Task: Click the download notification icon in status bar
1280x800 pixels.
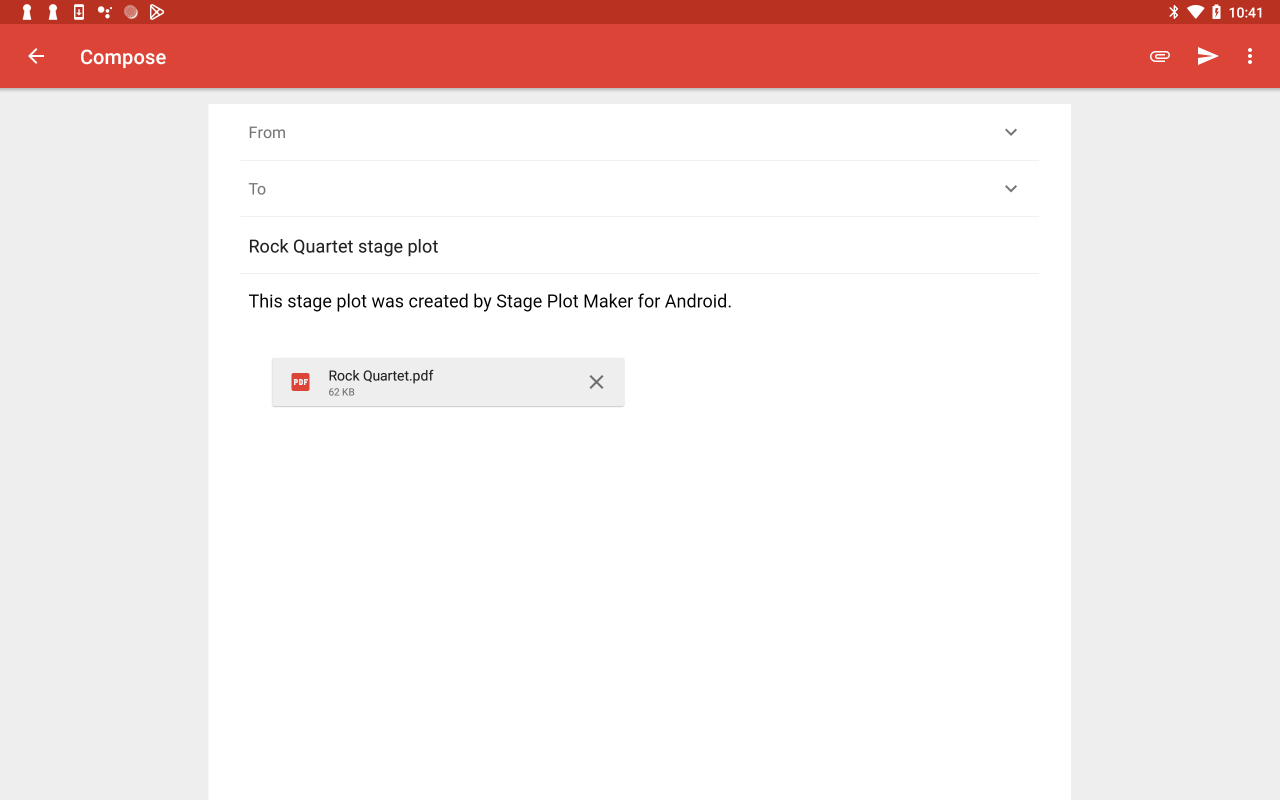Action: [78, 12]
